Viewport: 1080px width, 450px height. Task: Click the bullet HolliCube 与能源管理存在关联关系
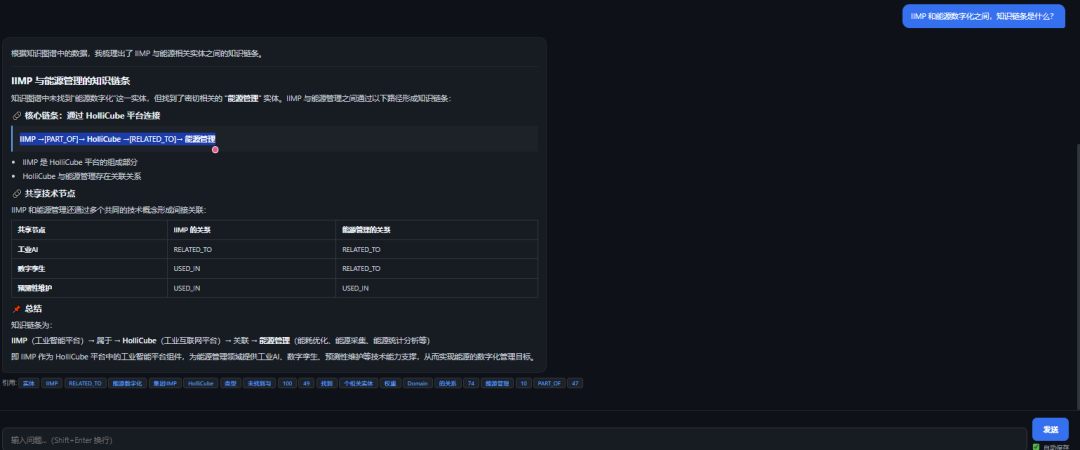click(81, 176)
